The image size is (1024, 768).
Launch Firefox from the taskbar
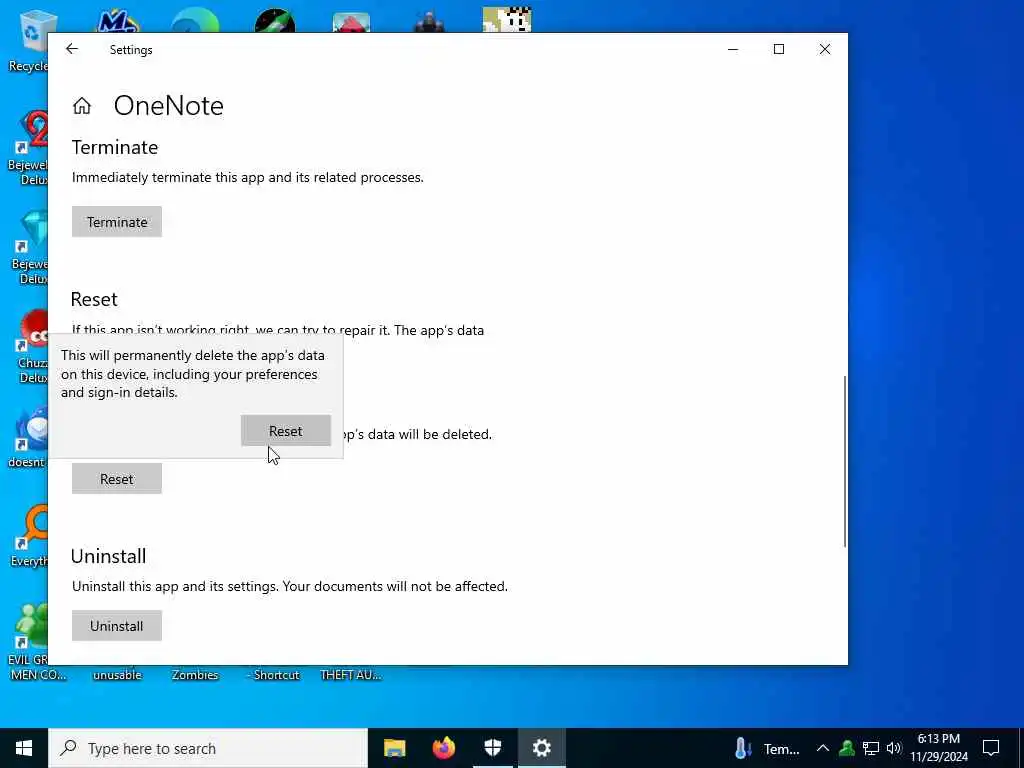(x=444, y=748)
